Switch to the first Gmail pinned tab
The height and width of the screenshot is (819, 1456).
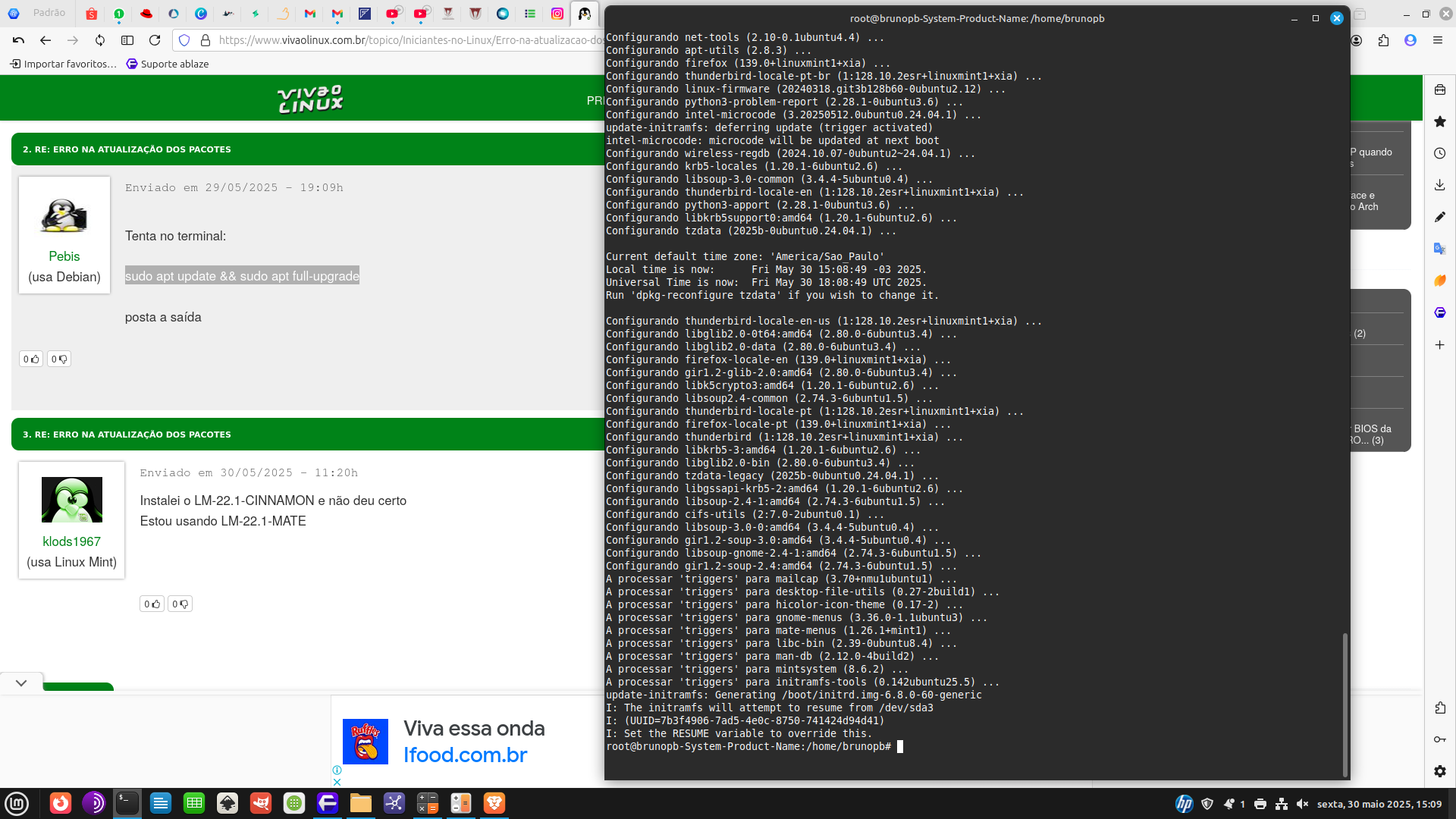[x=310, y=14]
